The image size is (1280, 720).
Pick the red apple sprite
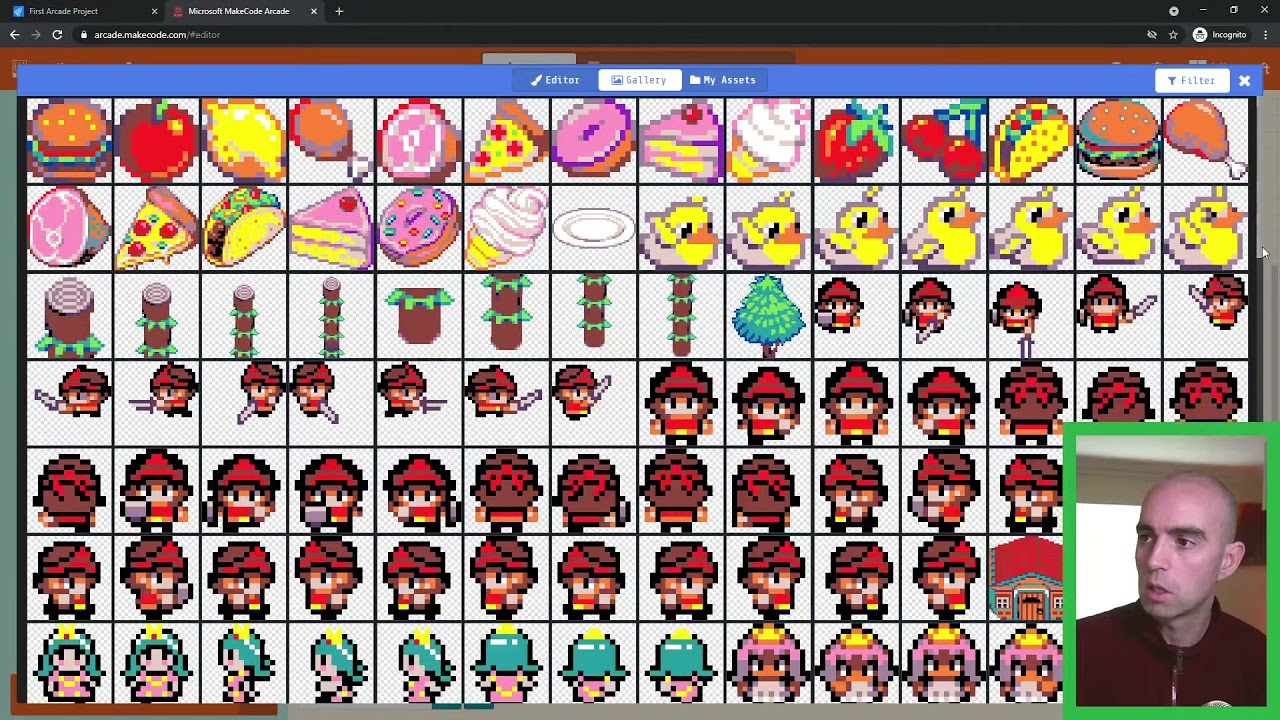(x=157, y=140)
